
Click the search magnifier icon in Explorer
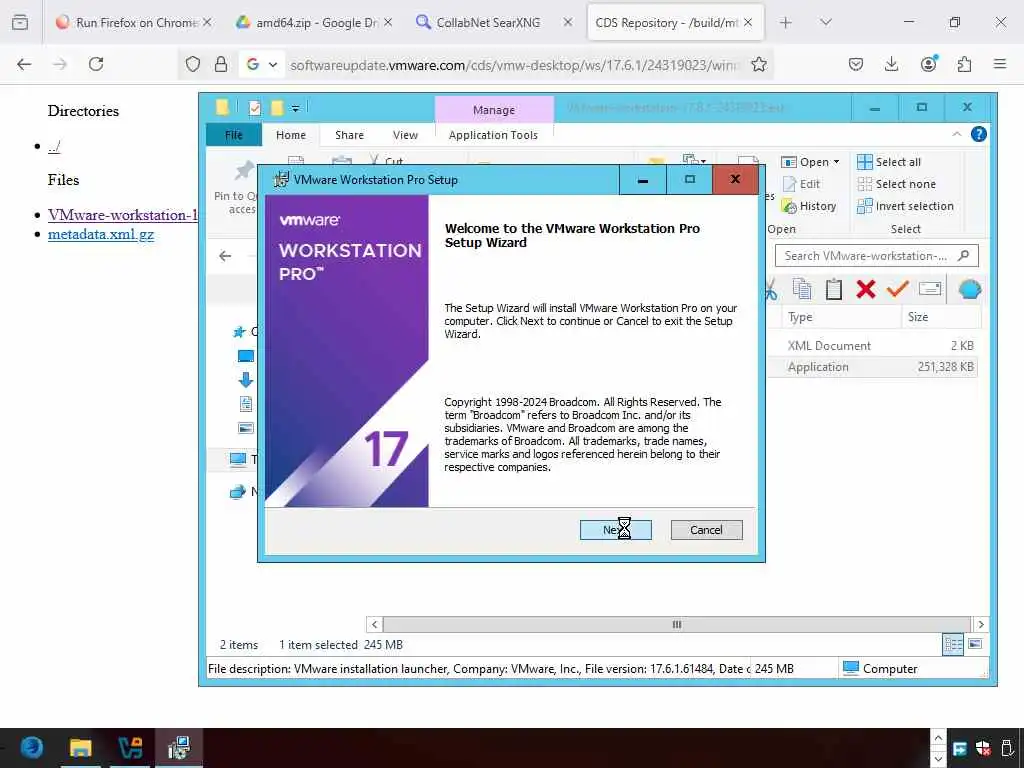963,256
